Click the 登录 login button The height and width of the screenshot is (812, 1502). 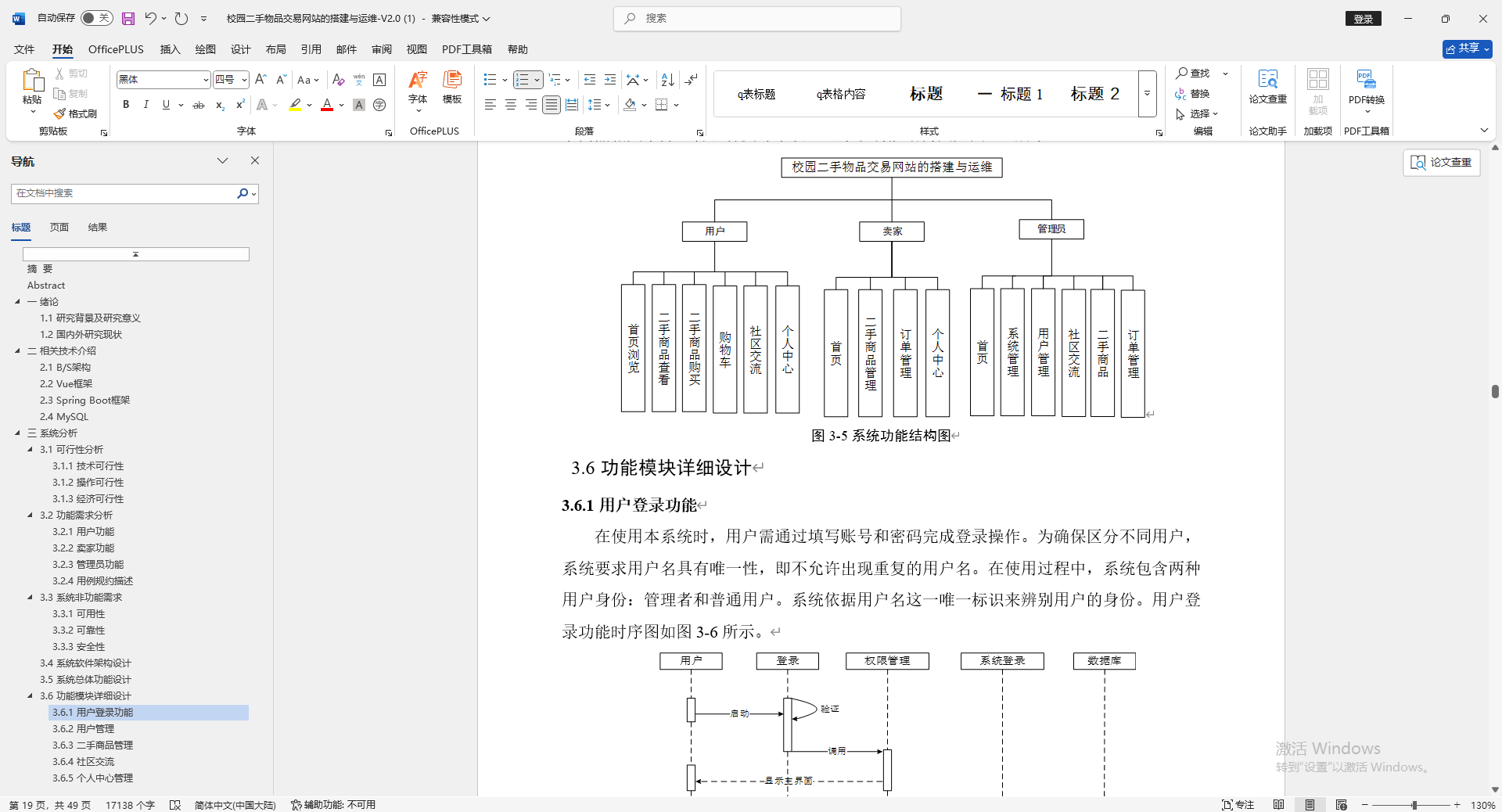(x=1363, y=18)
